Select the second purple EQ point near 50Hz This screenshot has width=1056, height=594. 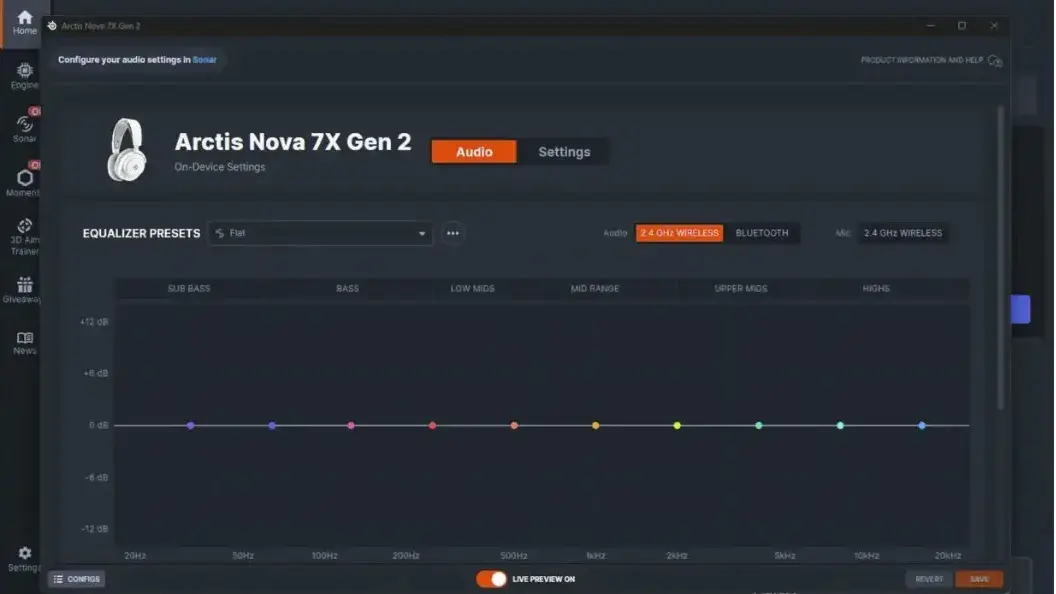coord(272,426)
